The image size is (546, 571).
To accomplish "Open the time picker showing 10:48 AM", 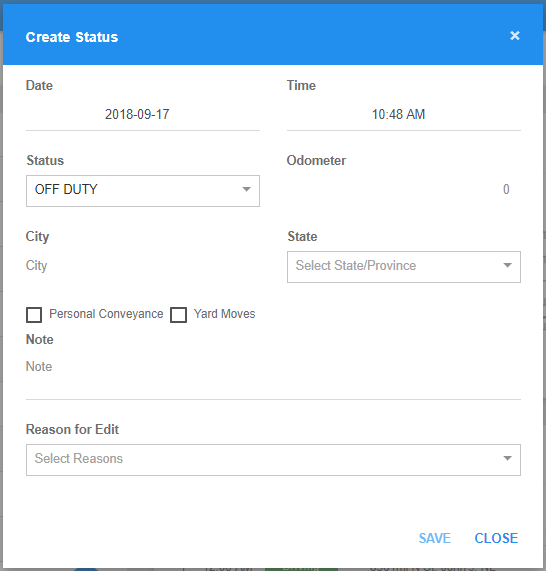I will click(x=404, y=115).
